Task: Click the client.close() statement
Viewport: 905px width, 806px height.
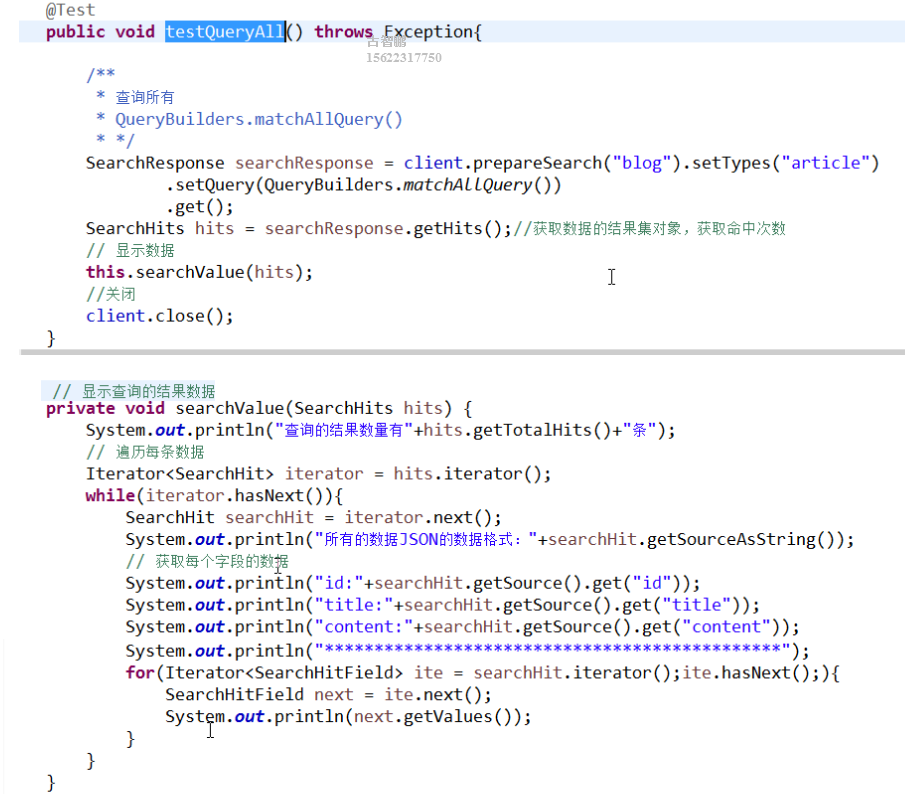Action: pos(160,316)
